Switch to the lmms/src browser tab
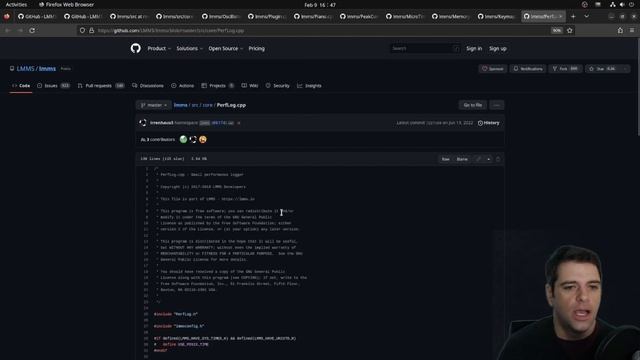 [128, 16]
